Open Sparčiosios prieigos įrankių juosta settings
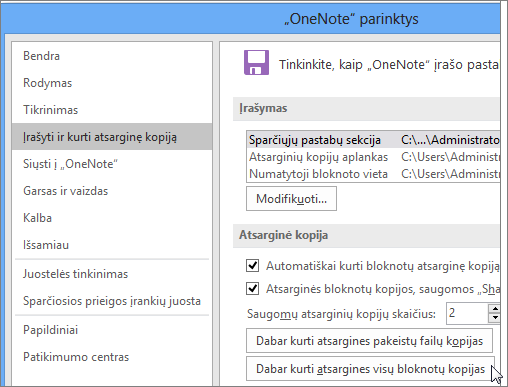Viewport: 508px width, 387px height. (112, 301)
